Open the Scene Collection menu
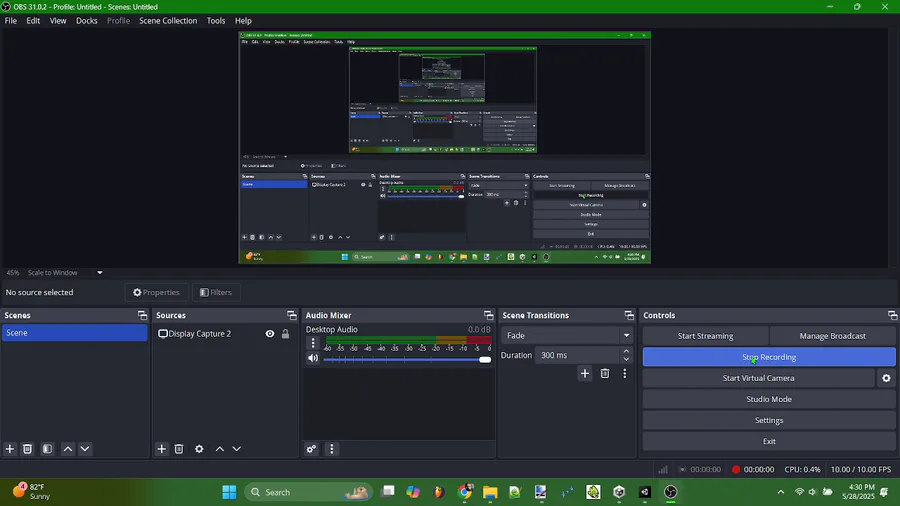 click(x=168, y=21)
